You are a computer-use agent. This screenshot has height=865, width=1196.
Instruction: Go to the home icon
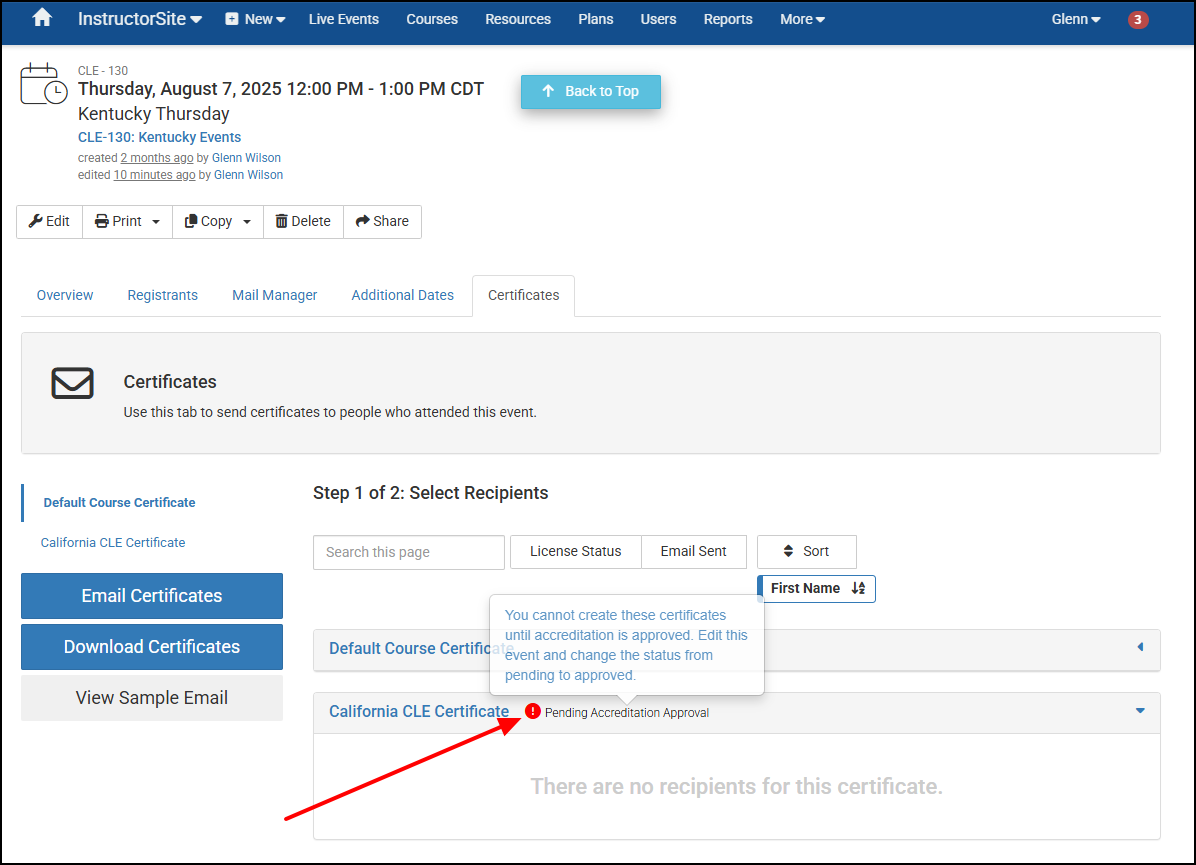(42, 18)
